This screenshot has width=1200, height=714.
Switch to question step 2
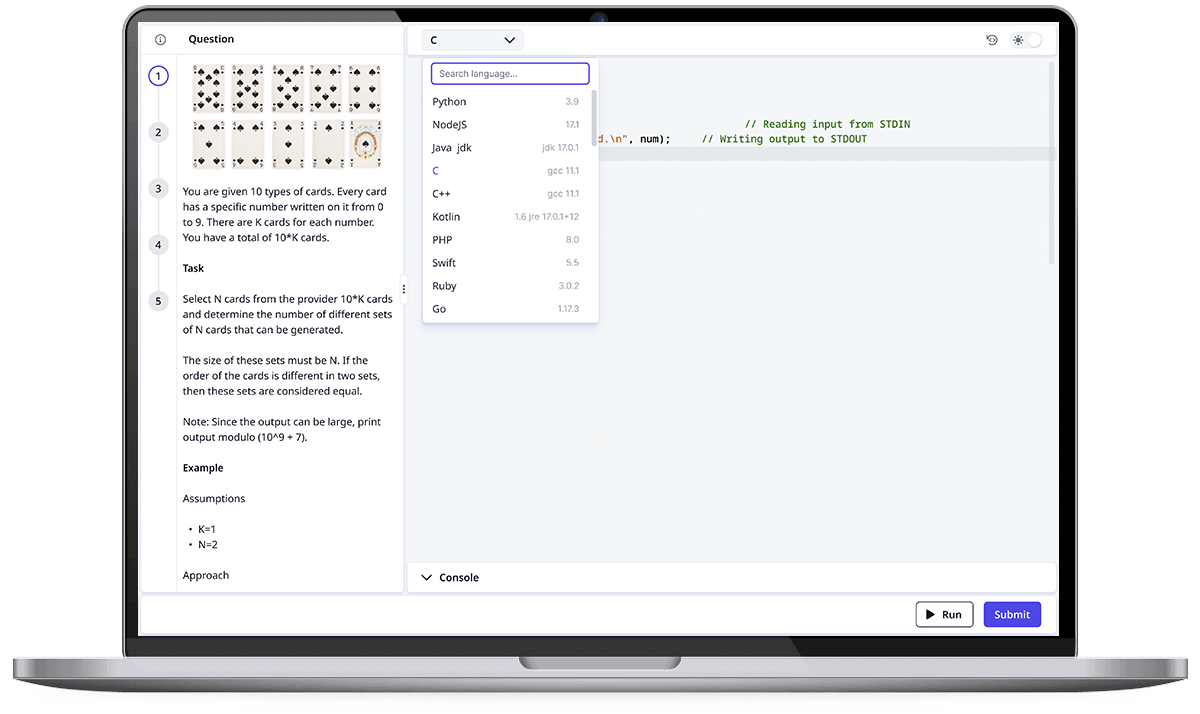point(158,131)
